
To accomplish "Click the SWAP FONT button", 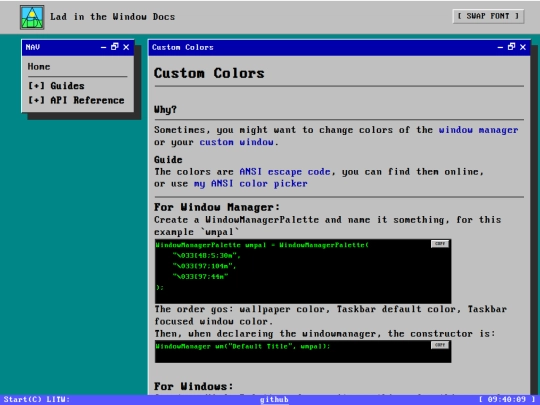I will click(488, 16).
